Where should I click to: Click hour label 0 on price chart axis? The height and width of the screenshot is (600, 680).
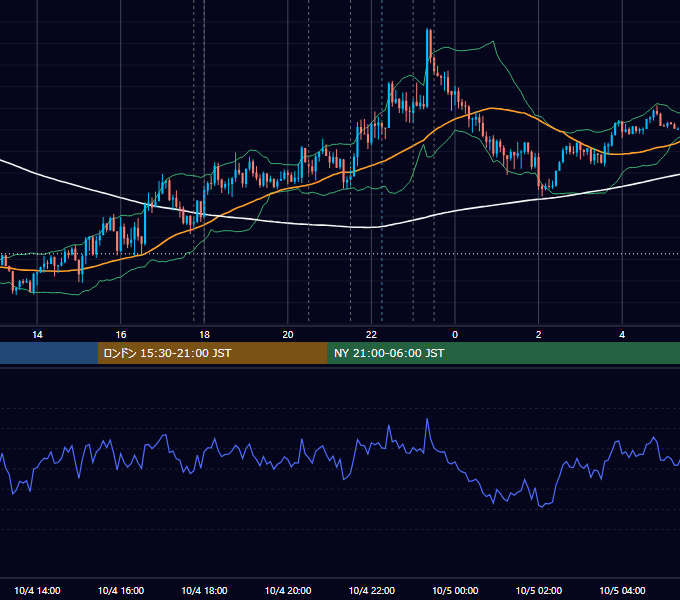455,335
